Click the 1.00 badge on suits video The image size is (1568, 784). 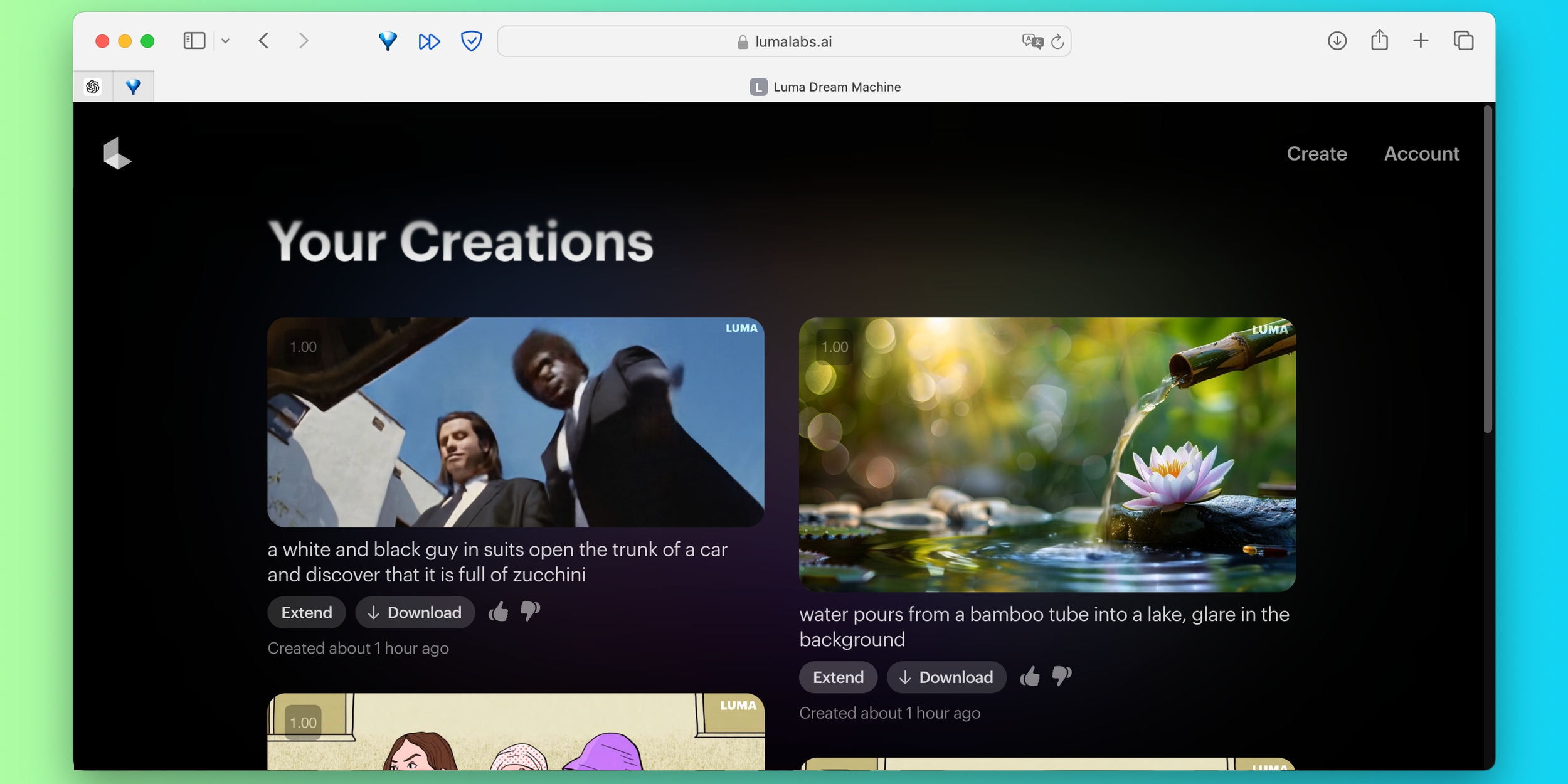pos(303,347)
